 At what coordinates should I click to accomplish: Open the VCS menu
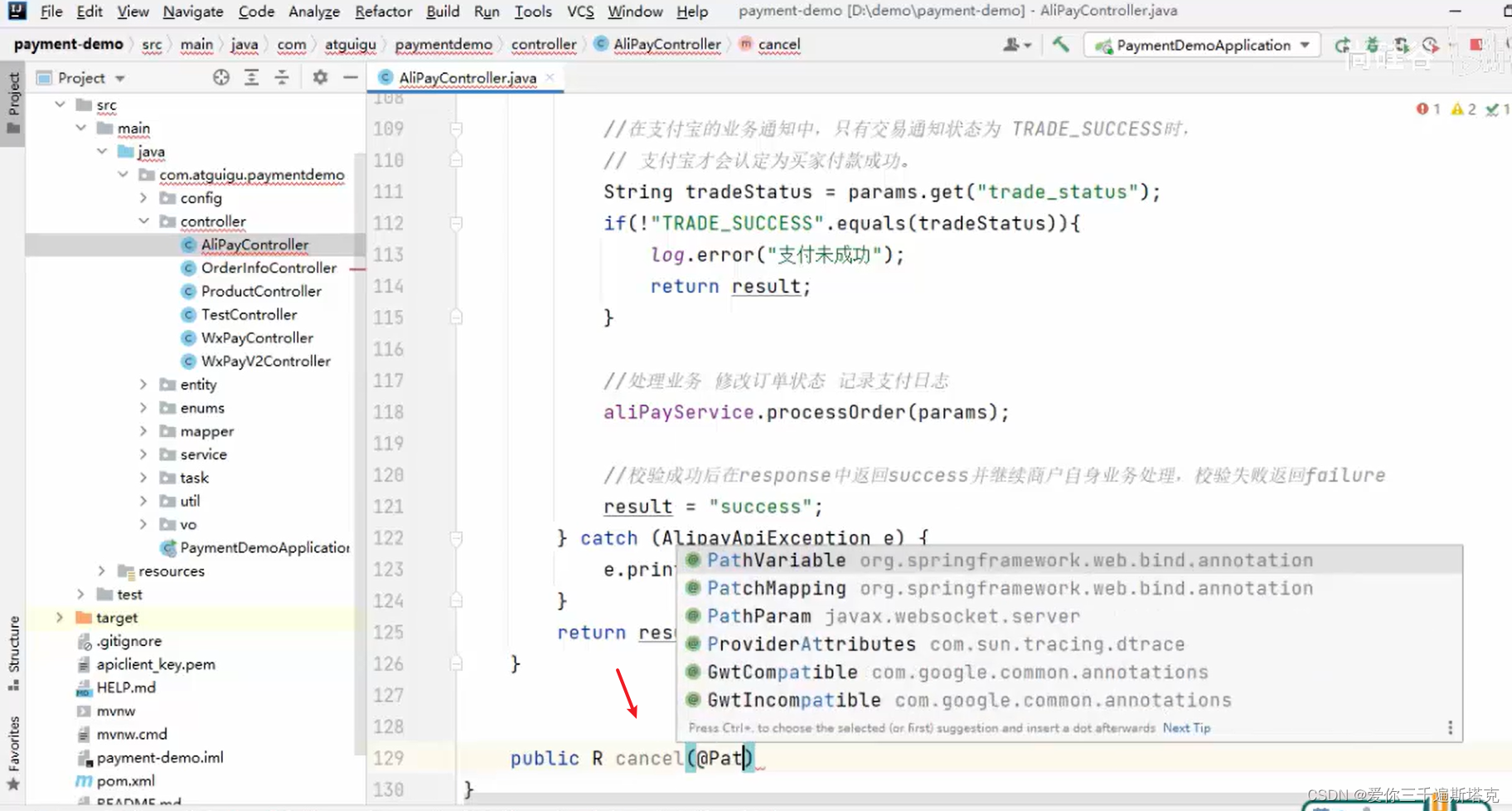click(580, 11)
